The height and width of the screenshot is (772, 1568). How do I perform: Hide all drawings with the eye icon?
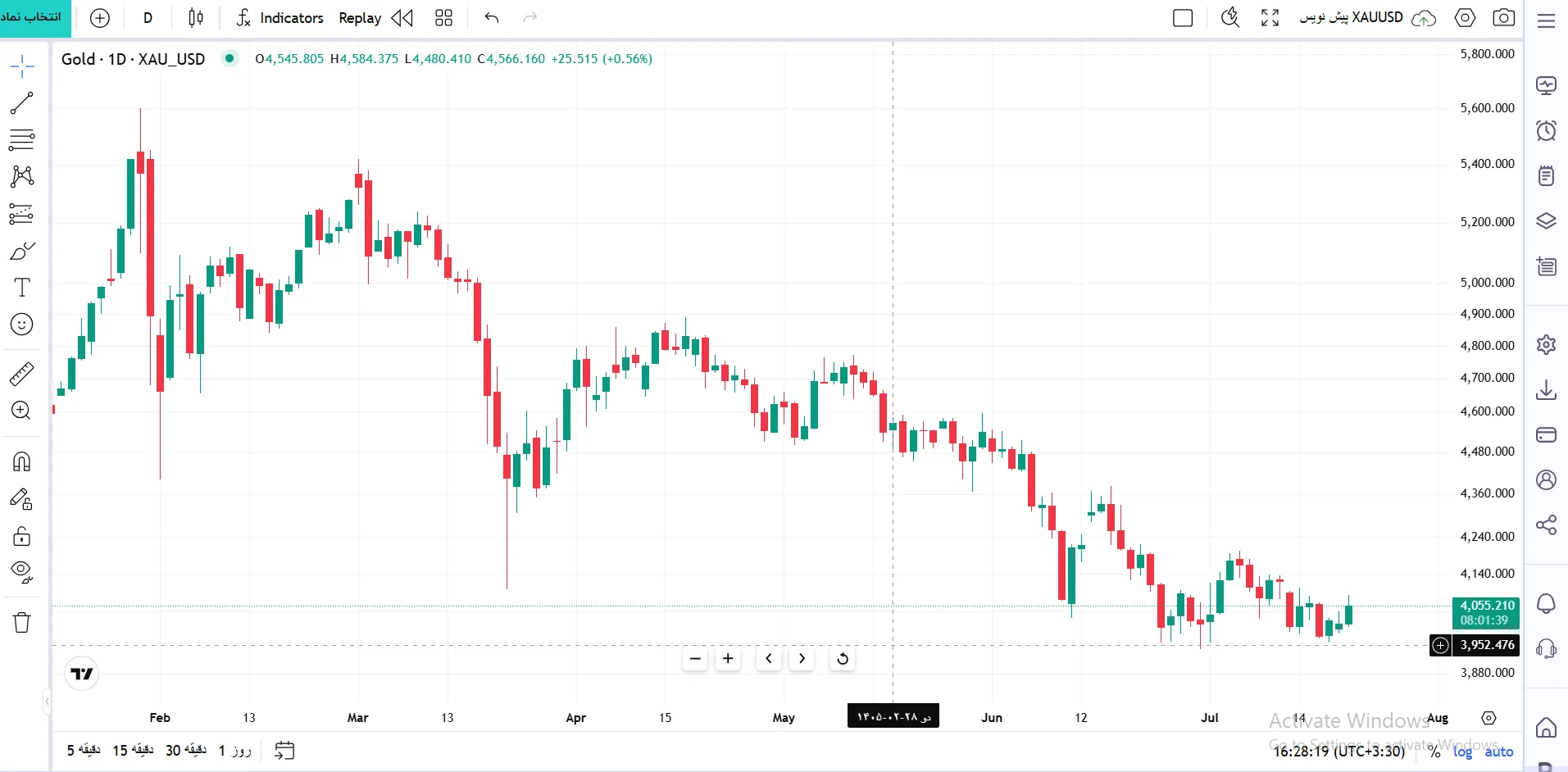click(22, 572)
